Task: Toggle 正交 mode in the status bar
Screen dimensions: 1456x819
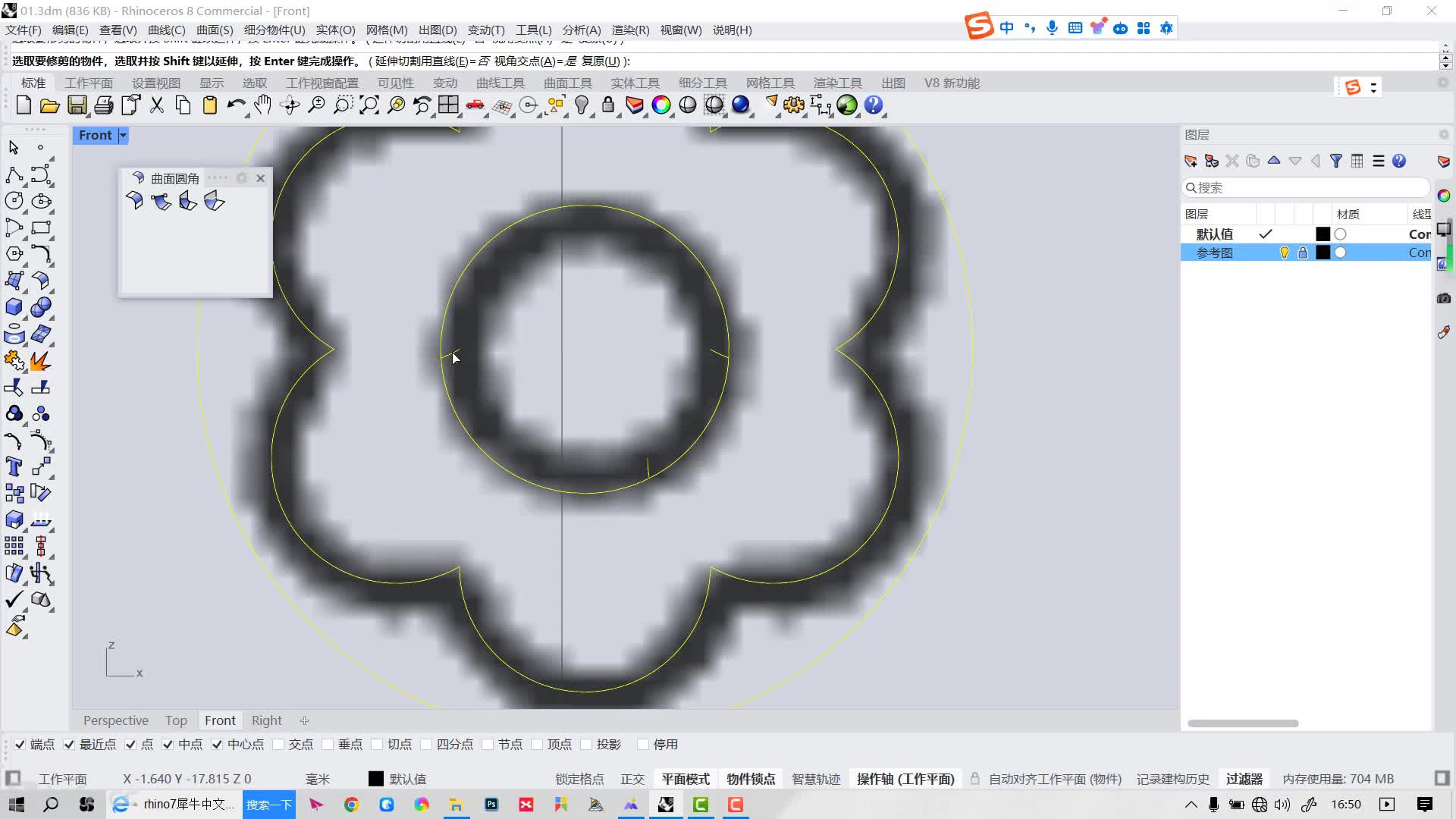Action: click(632, 779)
